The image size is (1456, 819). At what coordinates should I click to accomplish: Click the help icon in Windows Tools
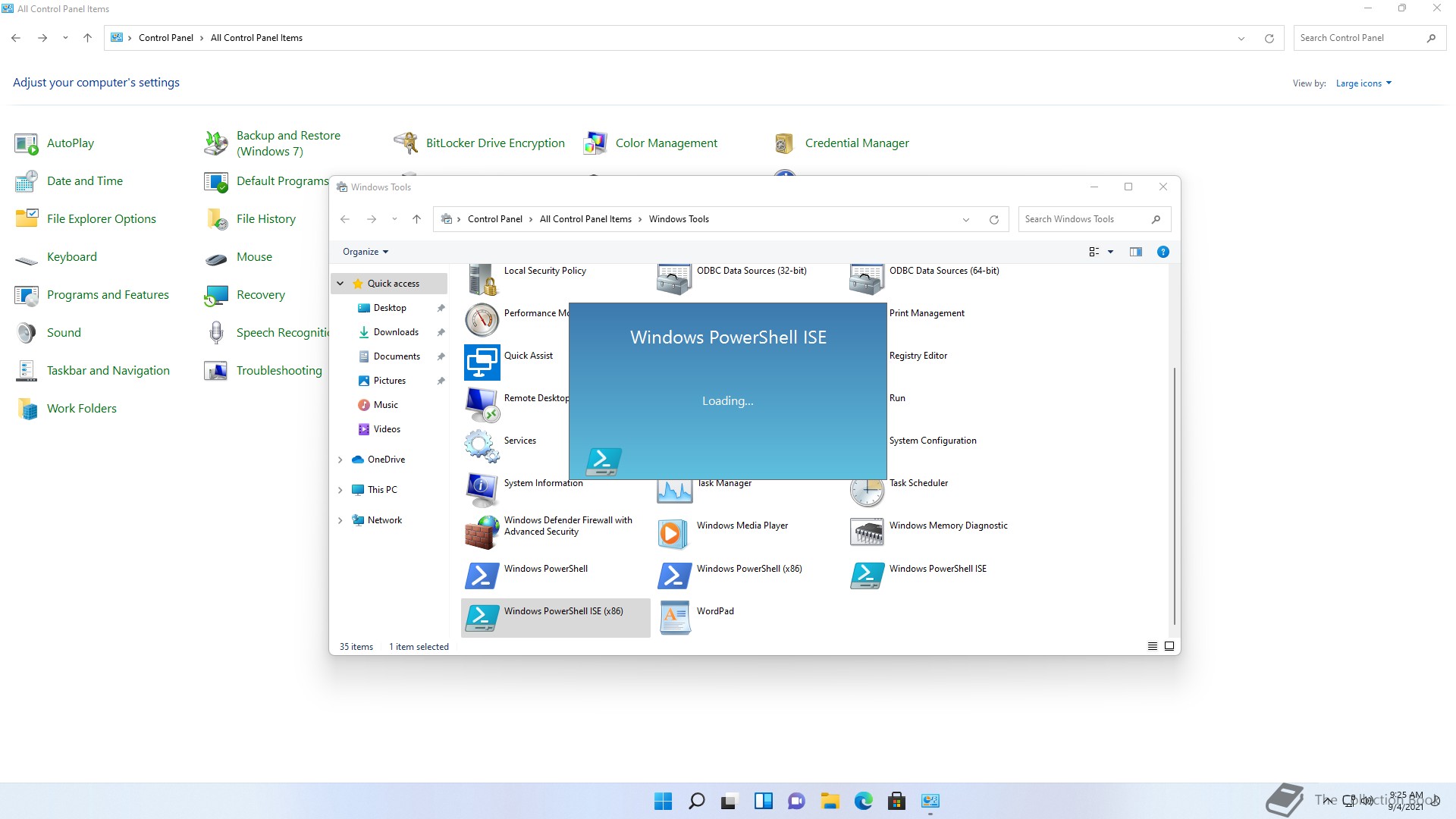1163,252
